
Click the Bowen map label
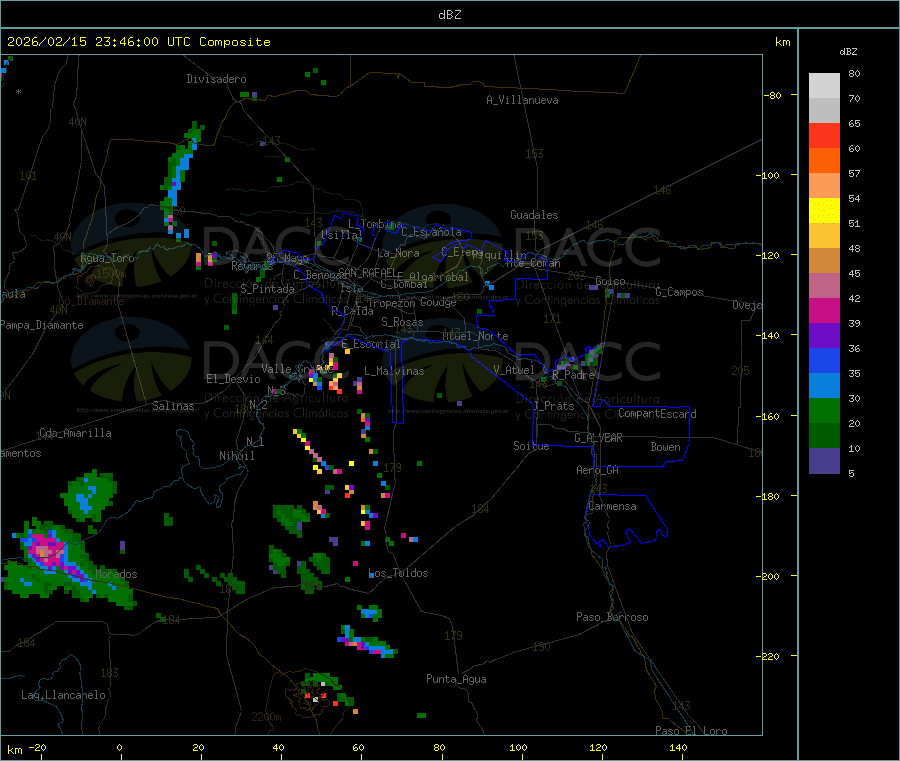point(665,447)
